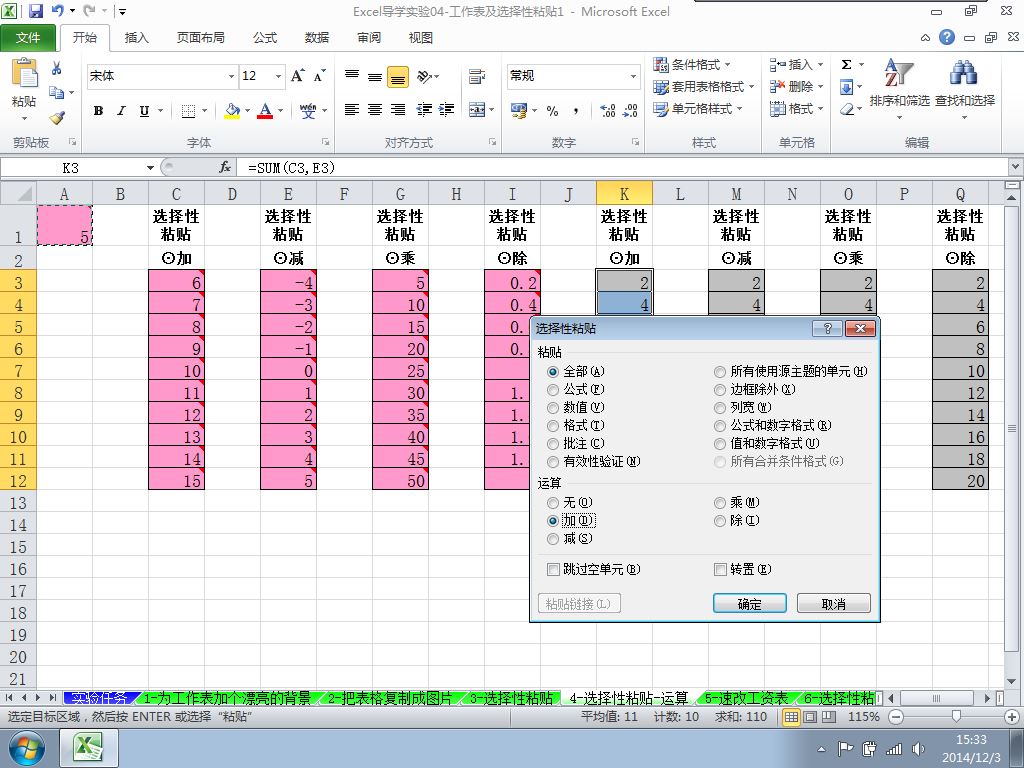Viewport: 1024px width, 768px height.
Task: Switch to the 数据 ribbon tab
Action: coord(317,38)
